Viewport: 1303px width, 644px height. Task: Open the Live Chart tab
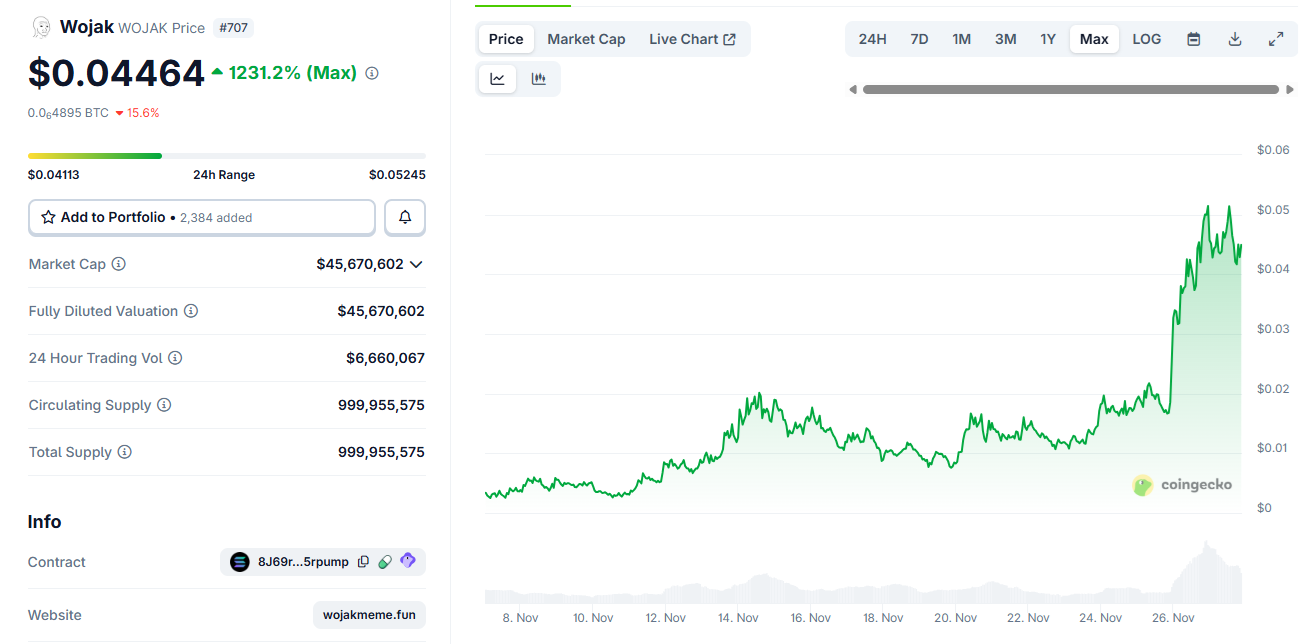click(x=692, y=38)
